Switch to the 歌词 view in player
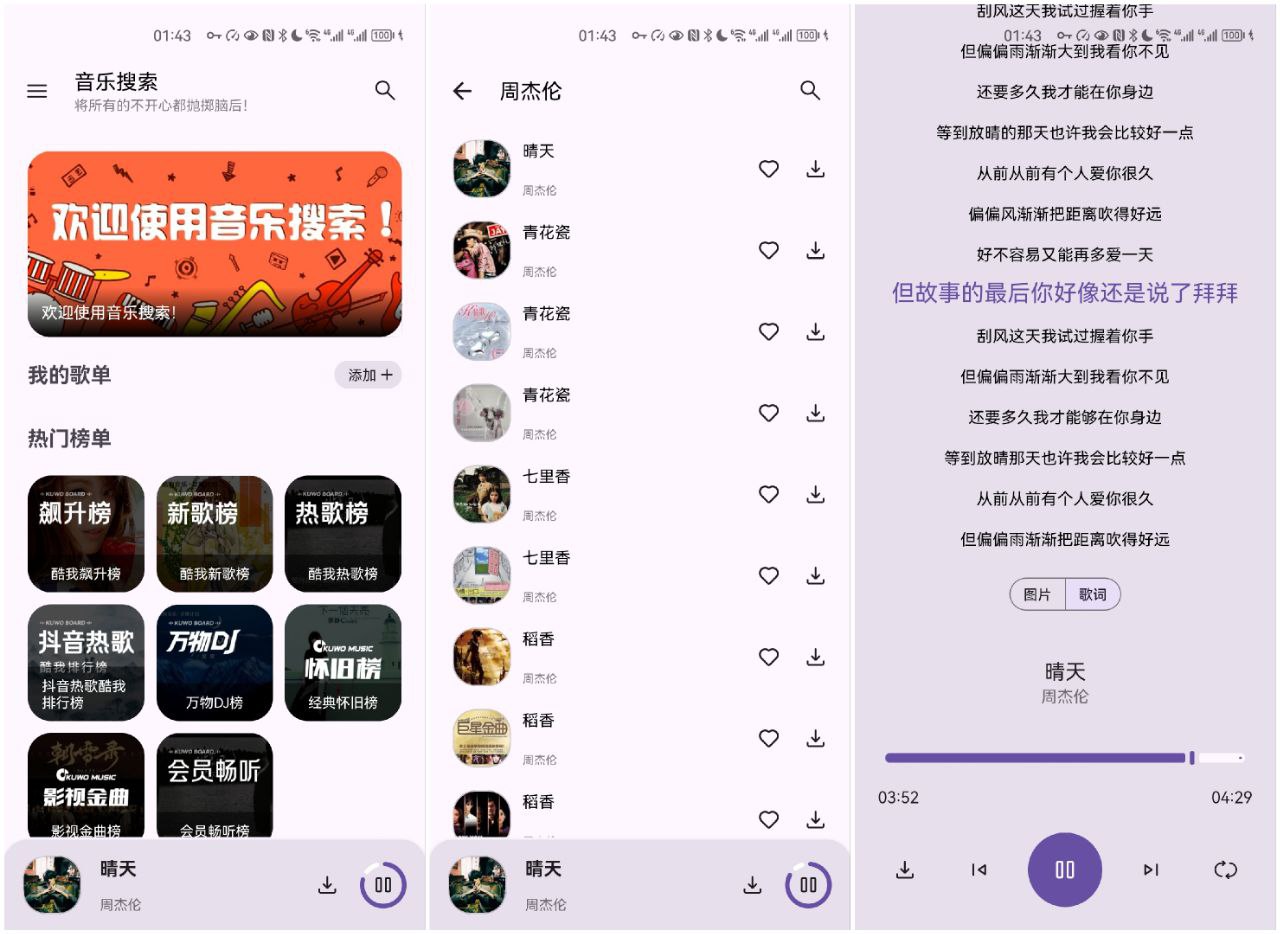 coord(1093,594)
